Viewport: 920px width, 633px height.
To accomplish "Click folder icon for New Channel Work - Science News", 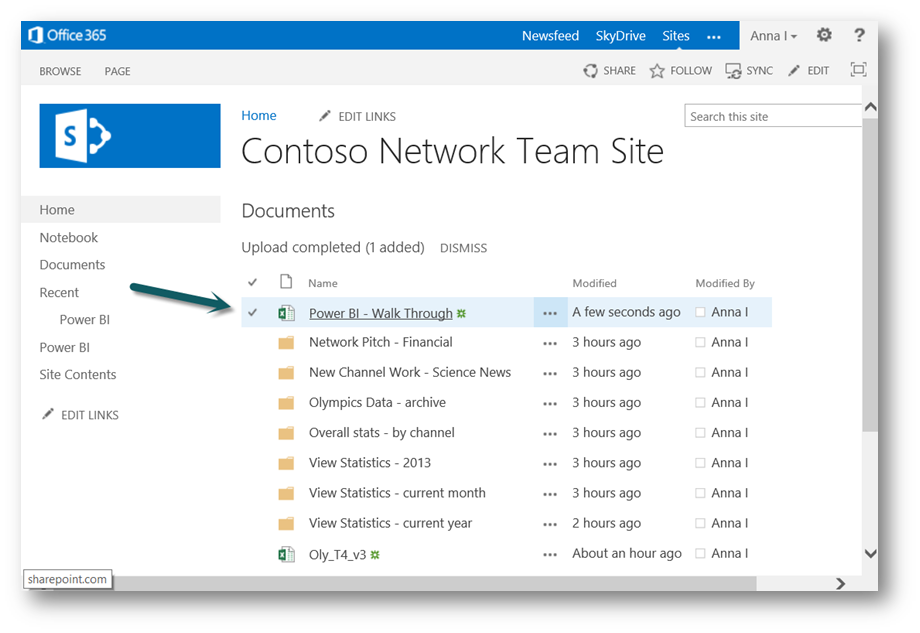I will tap(286, 373).
